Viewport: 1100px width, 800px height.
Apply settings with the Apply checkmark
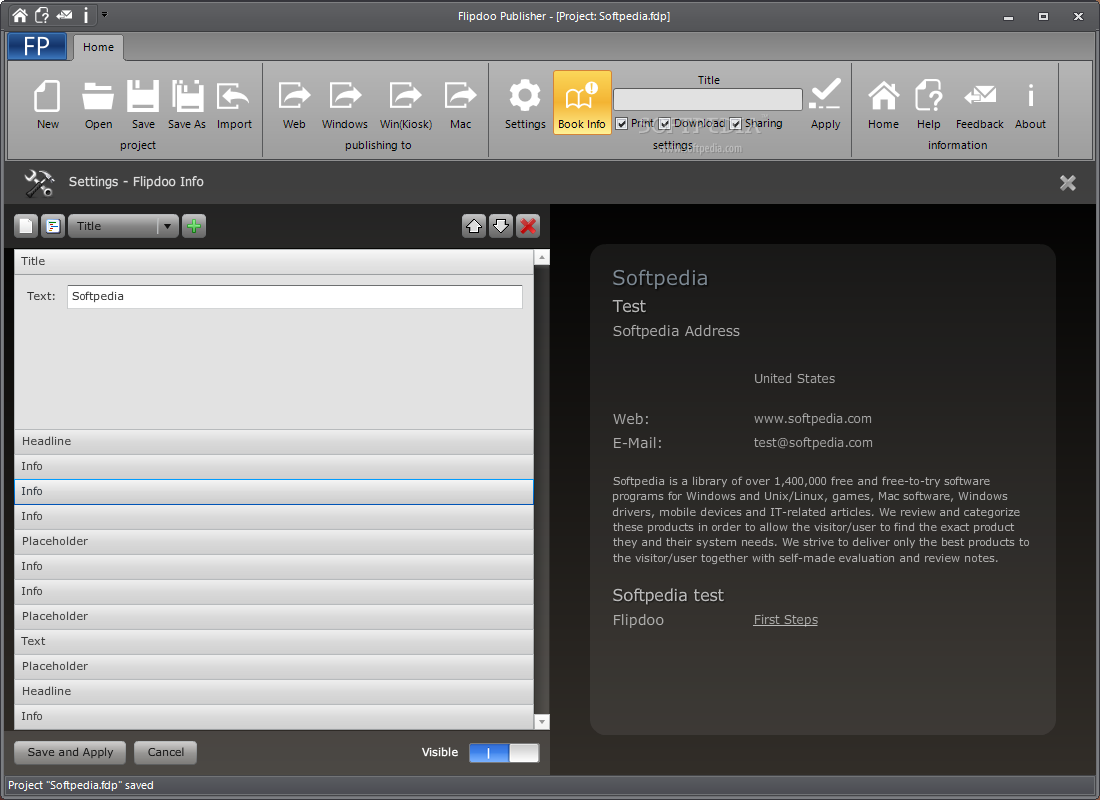825,105
